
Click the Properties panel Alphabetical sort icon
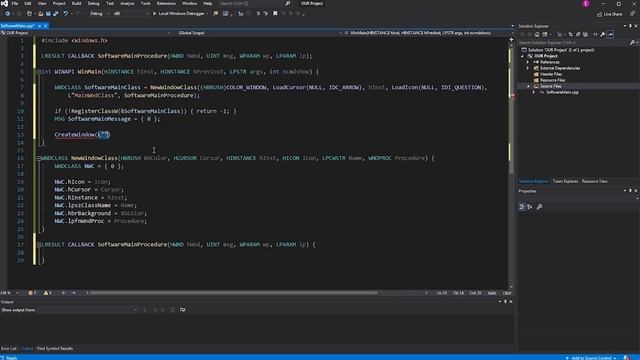pyautogui.click(x=530, y=207)
